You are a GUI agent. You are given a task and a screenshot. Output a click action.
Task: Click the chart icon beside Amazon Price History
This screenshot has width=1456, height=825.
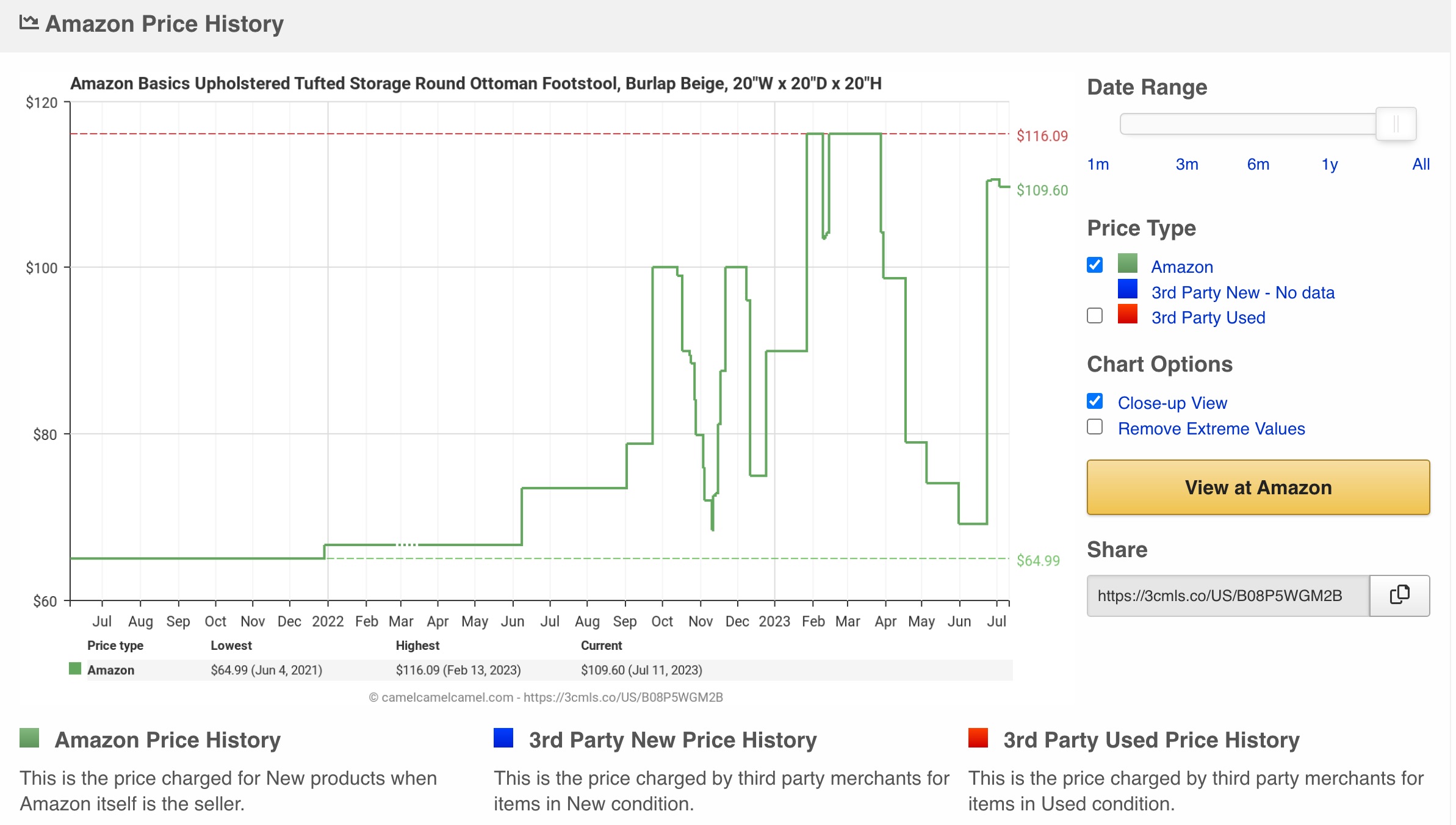coord(29,23)
